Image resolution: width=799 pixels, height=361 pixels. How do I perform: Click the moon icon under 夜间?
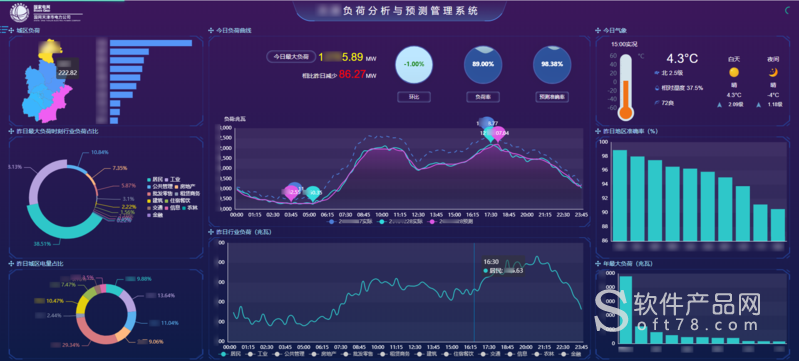pos(773,72)
